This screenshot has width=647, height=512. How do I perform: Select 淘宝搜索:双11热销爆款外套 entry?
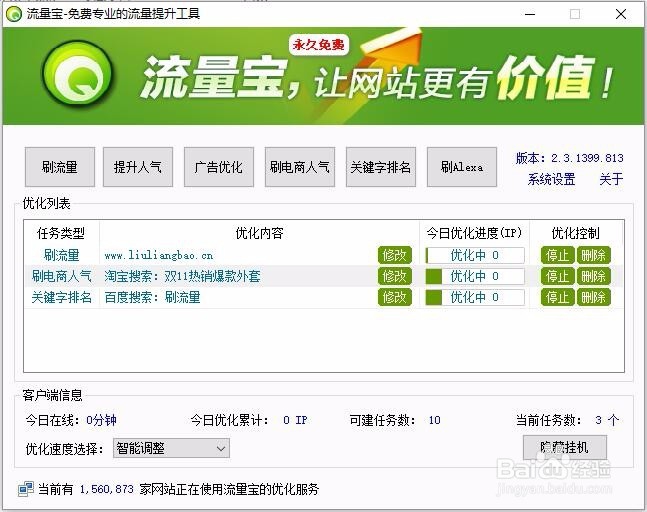[182, 276]
